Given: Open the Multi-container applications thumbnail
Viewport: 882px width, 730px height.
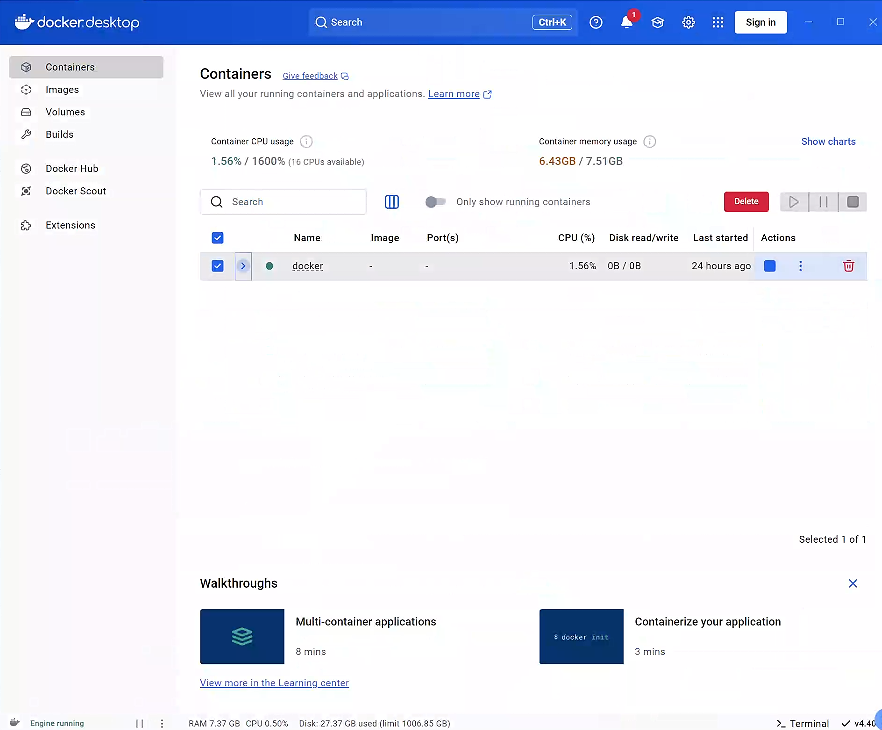Looking at the screenshot, I should [x=242, y=636].
